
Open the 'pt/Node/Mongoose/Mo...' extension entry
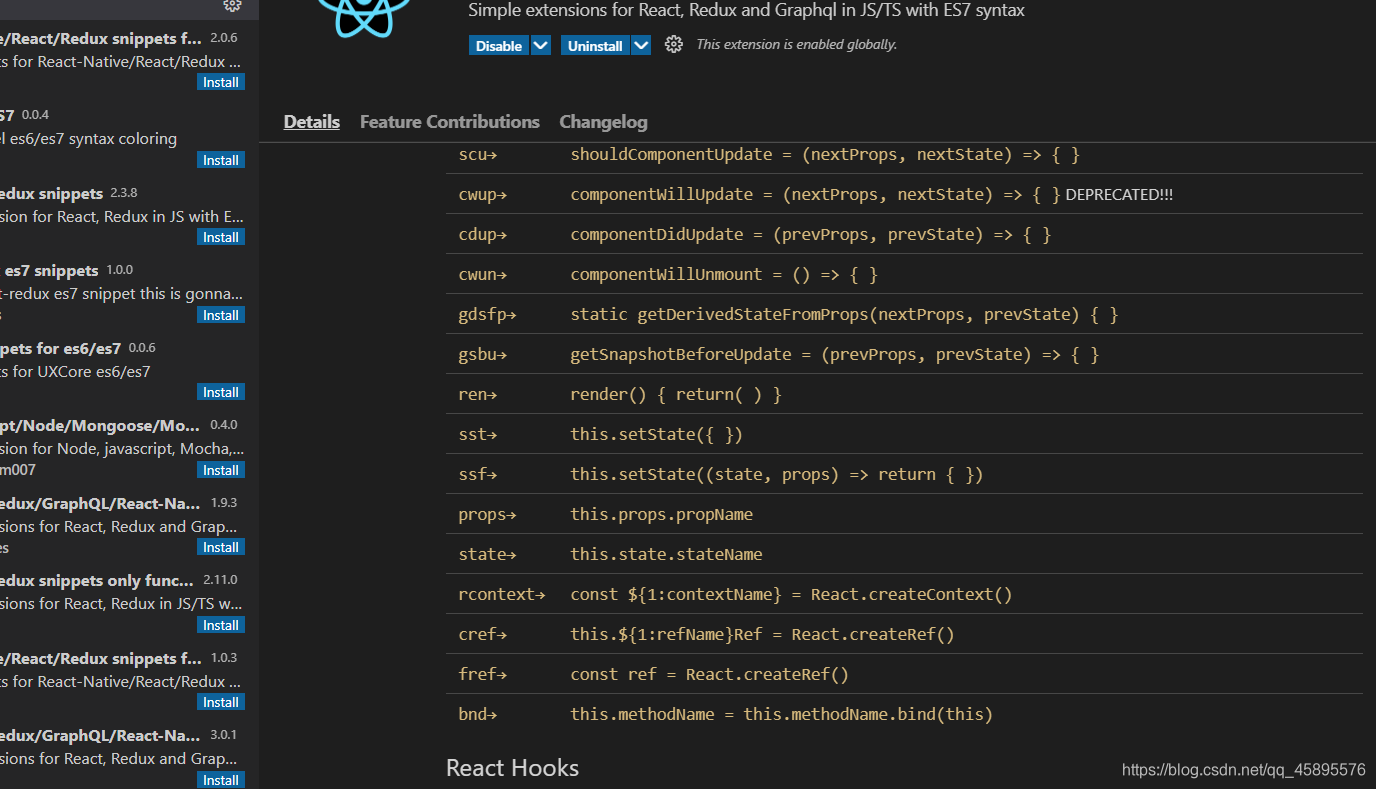[x=129, y=448]
